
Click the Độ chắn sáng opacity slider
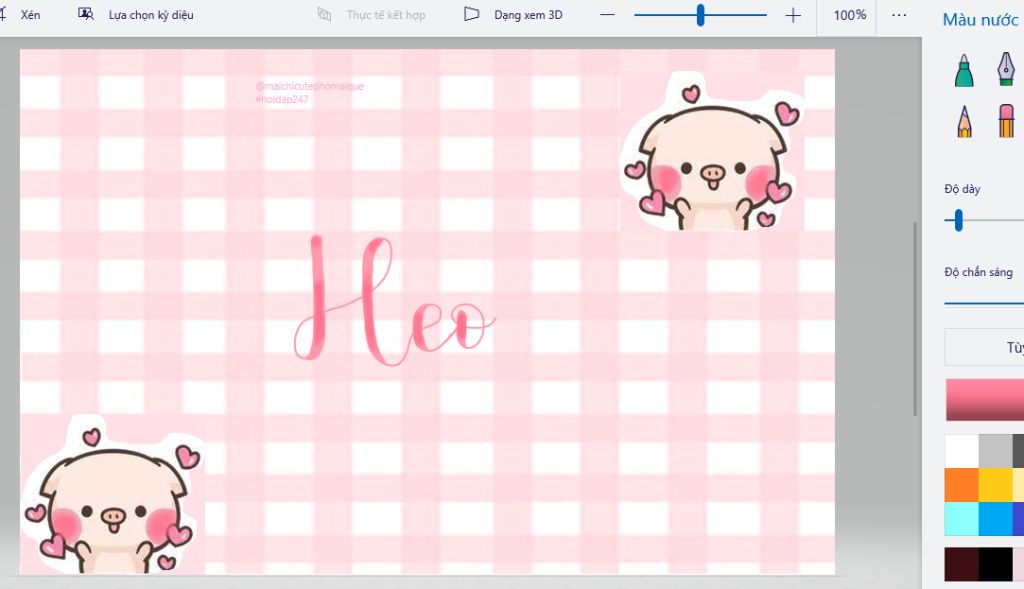pyautogui.click(x=984, y=303)
